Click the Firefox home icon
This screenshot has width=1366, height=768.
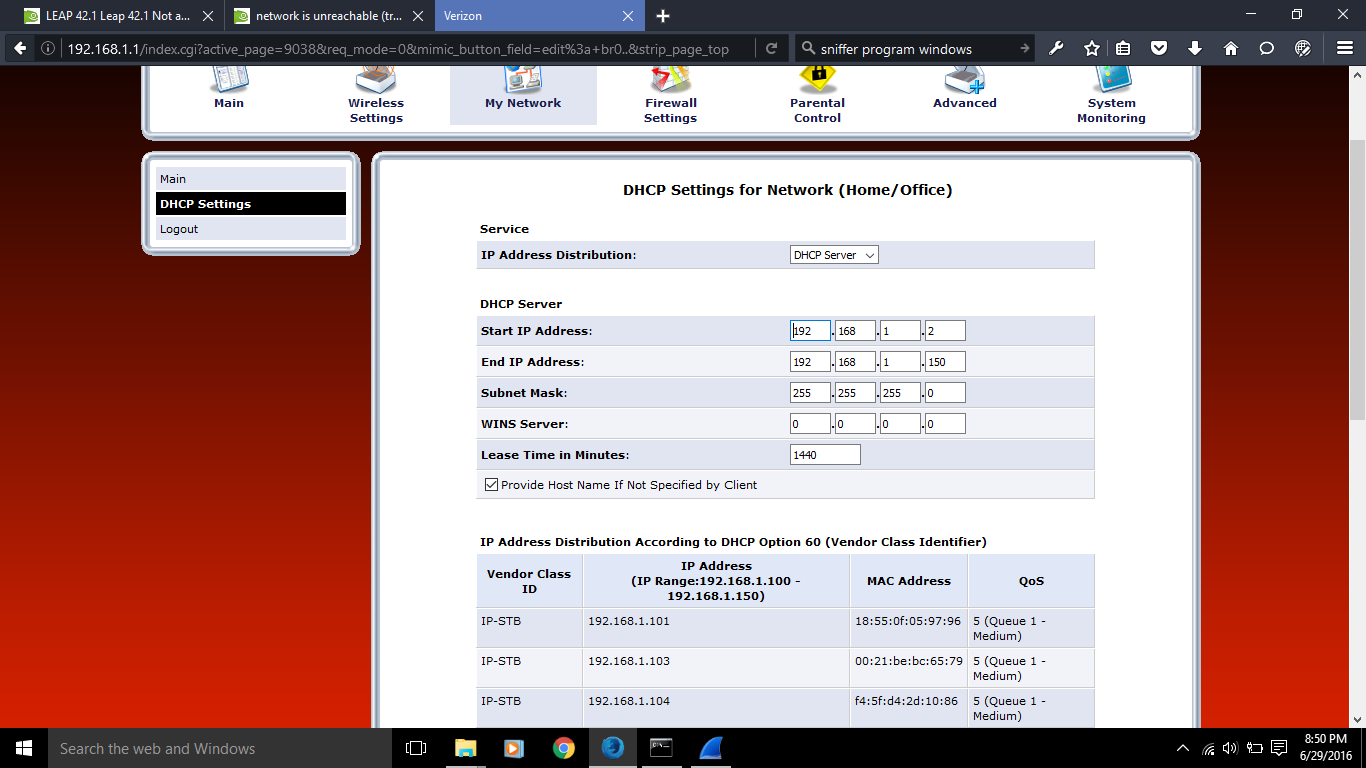1231,49
